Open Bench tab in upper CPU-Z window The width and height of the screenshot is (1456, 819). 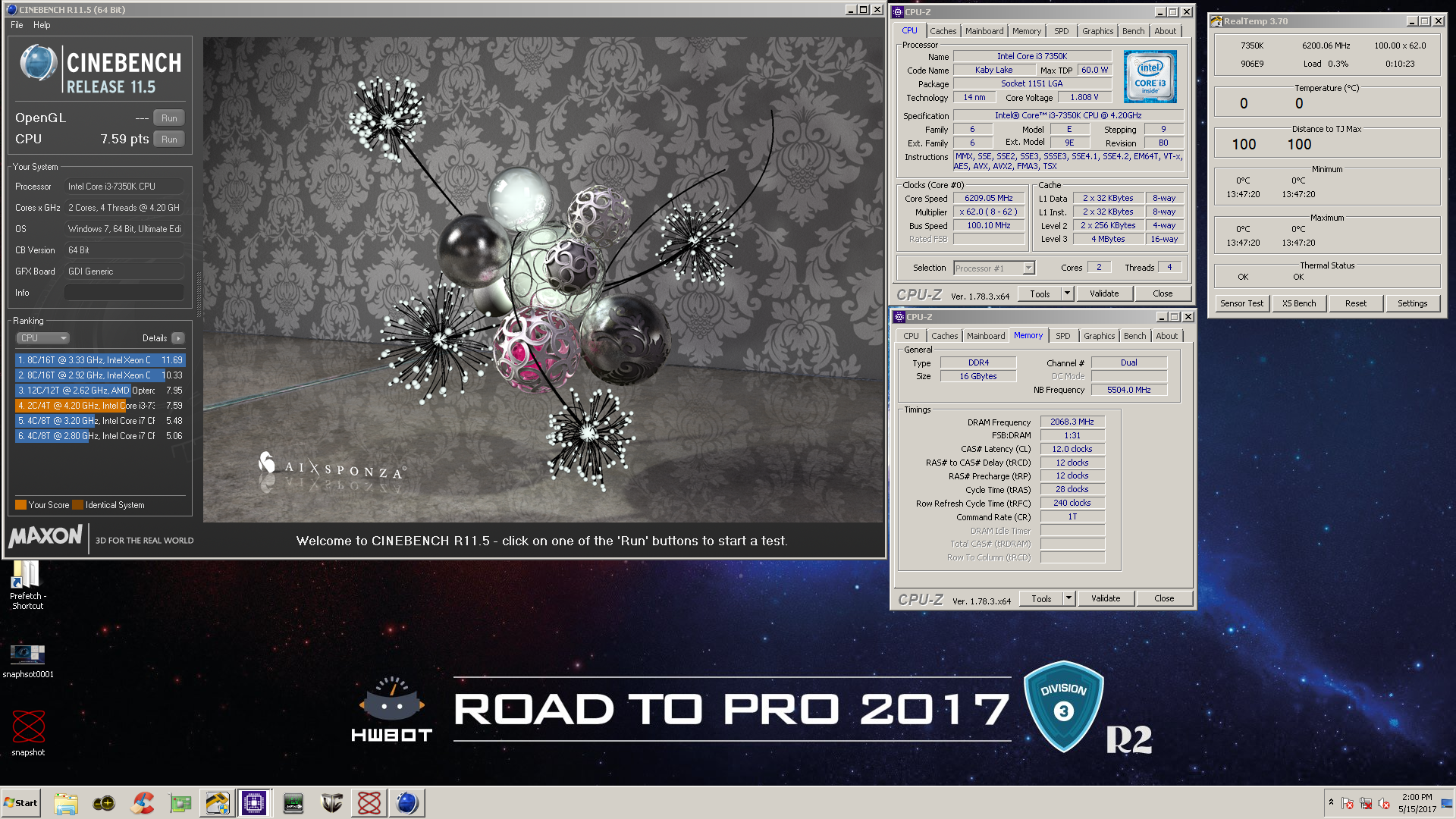tap(1133, 31)
